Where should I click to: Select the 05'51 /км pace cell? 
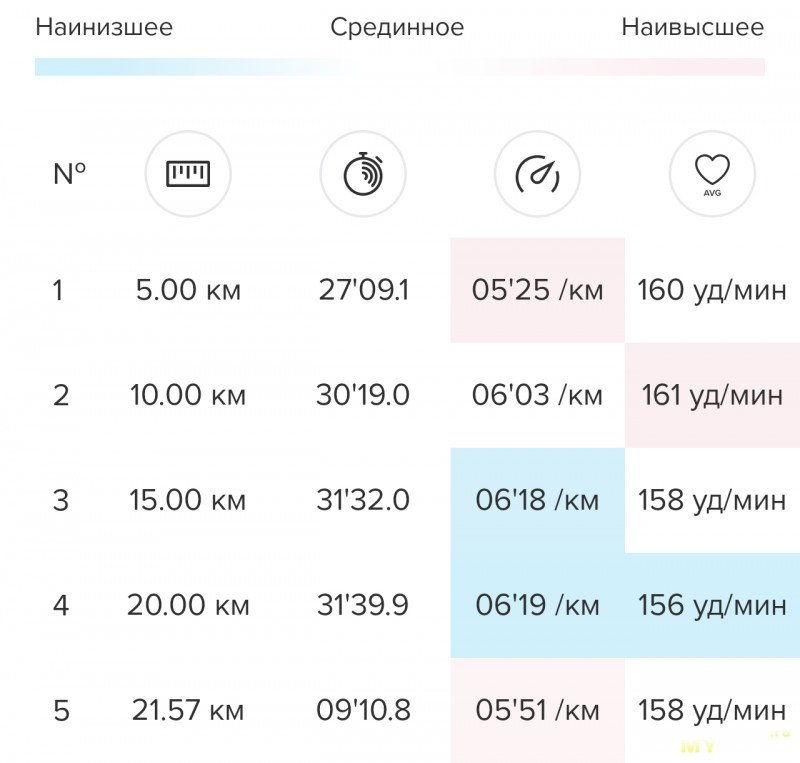537,710
